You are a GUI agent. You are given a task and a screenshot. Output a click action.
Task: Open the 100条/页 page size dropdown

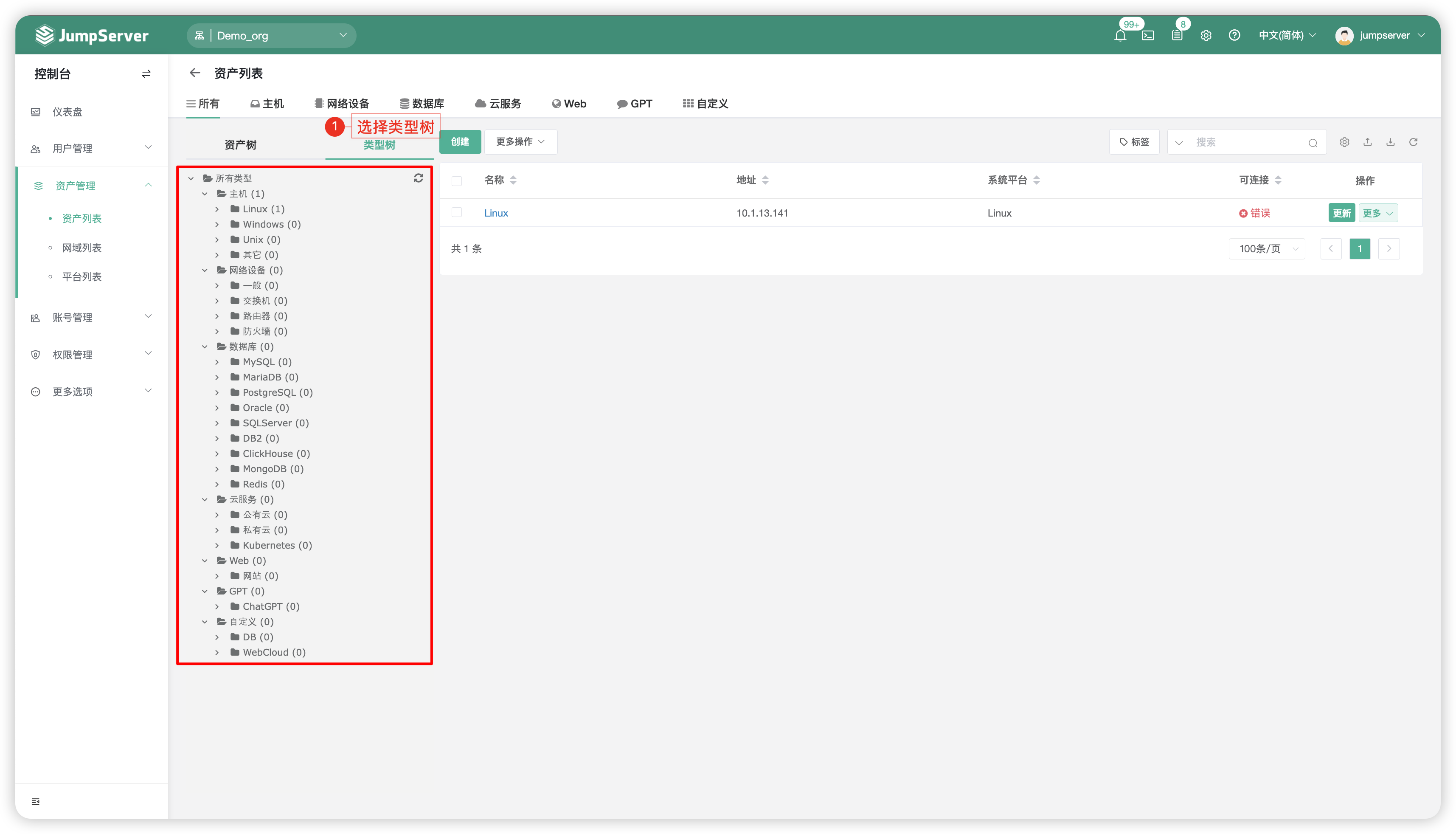(x=1267, y=248)
